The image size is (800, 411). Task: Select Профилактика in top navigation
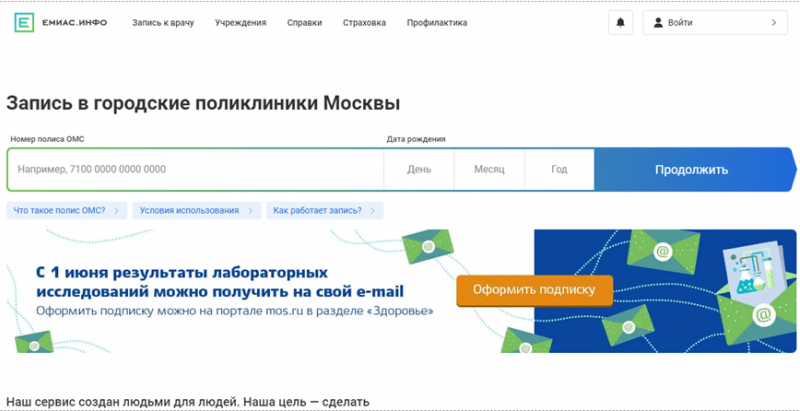click(x=437, y=23)
